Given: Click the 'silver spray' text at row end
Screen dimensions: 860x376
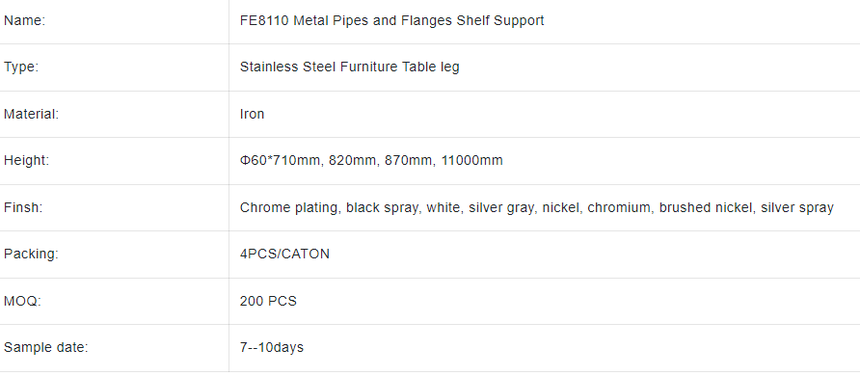Looking at the screenshot, I should pyautogui.click(x=797, y=208).
